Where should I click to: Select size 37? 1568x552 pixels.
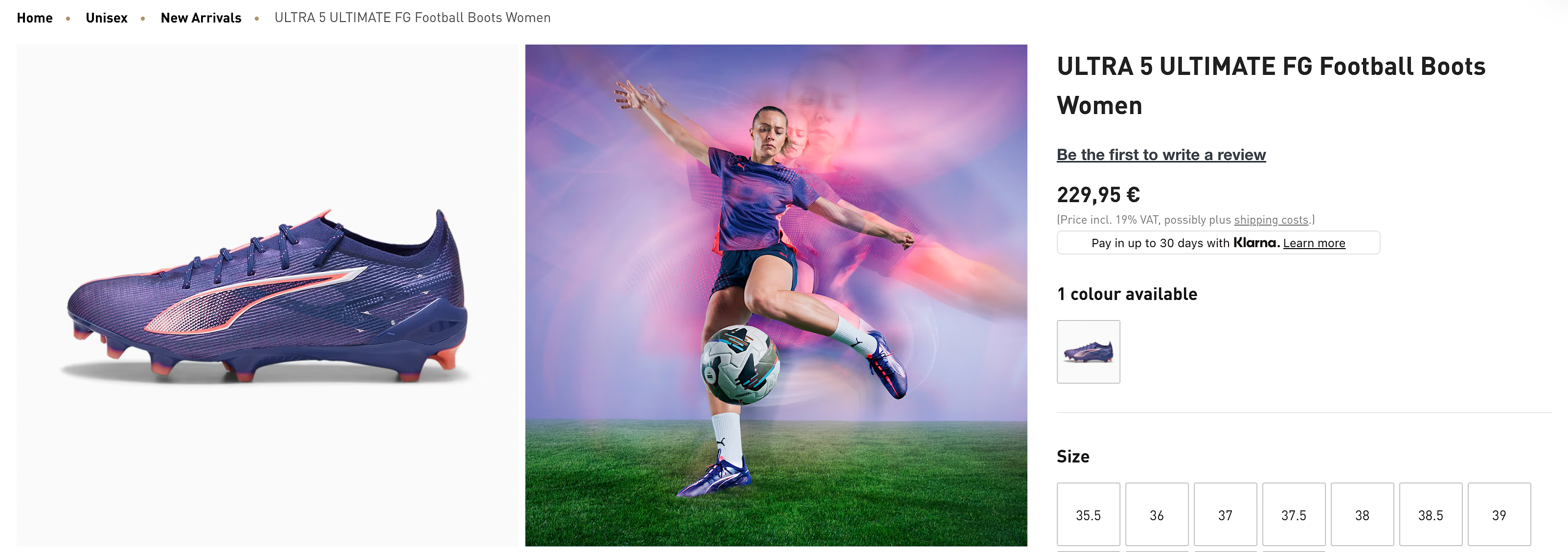[1226, 515]
